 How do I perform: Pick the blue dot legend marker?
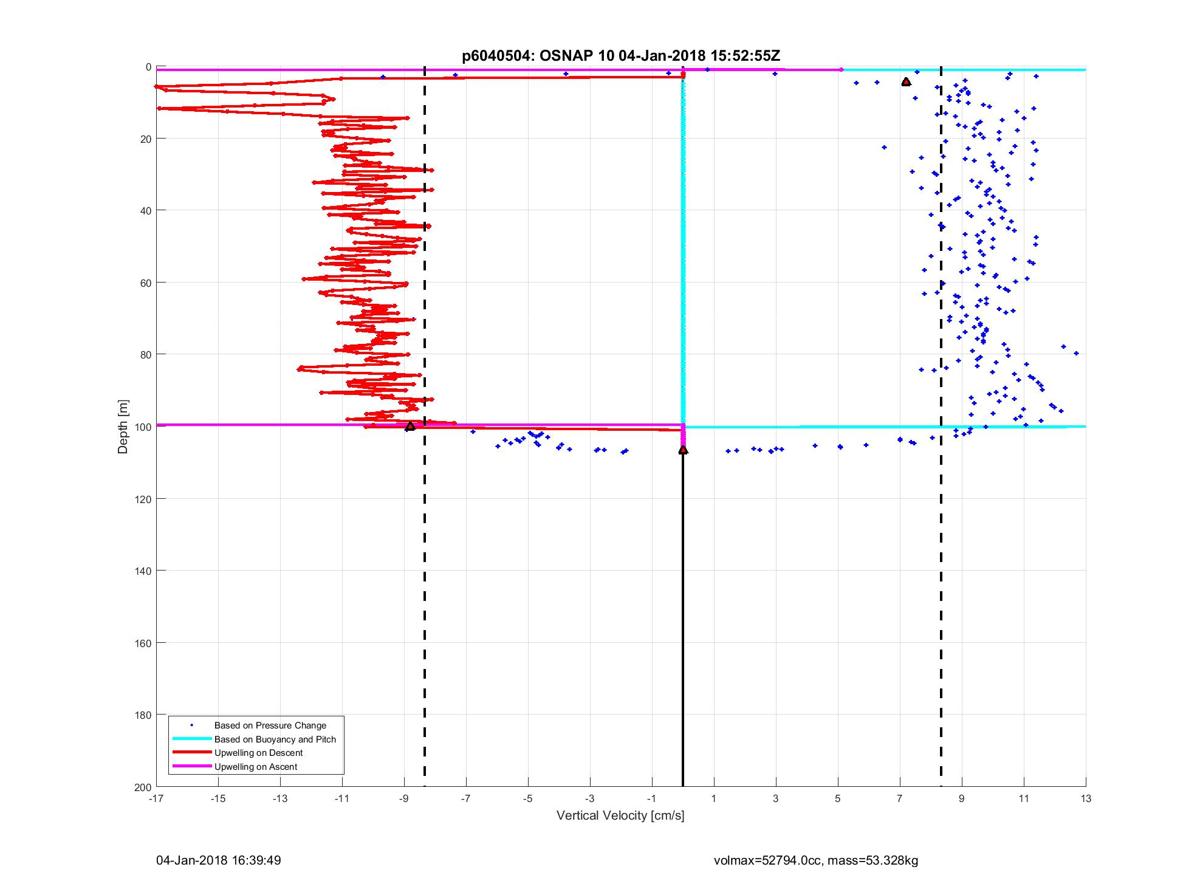point(191,724)
